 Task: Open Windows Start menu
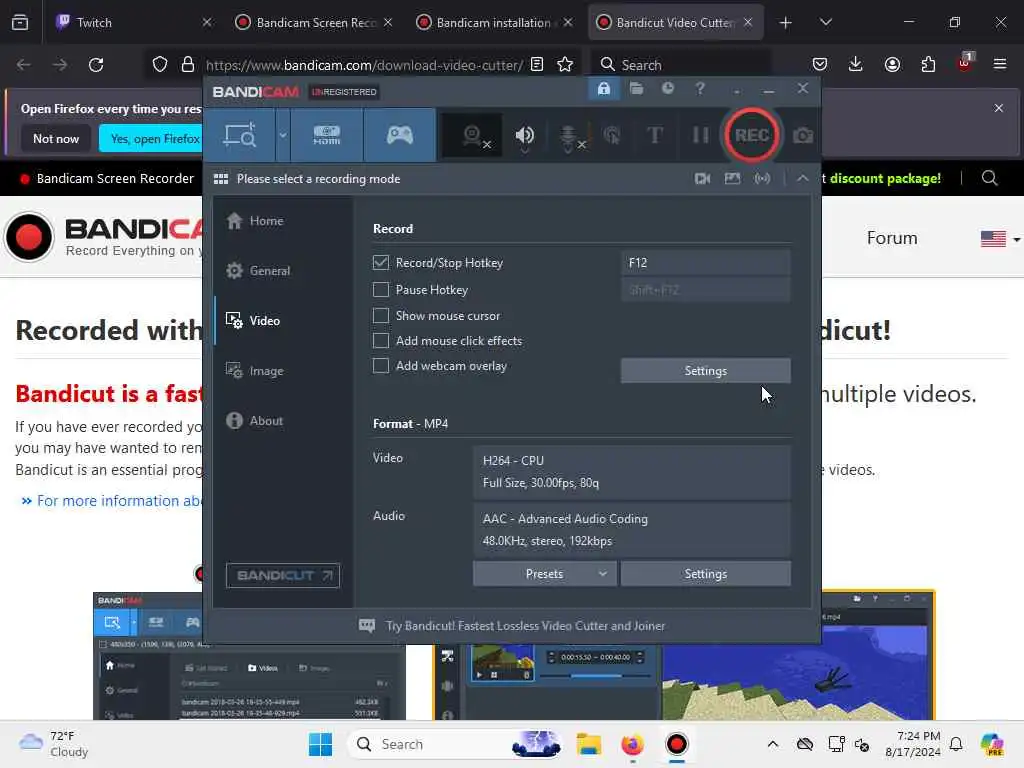tap(320, 744)
